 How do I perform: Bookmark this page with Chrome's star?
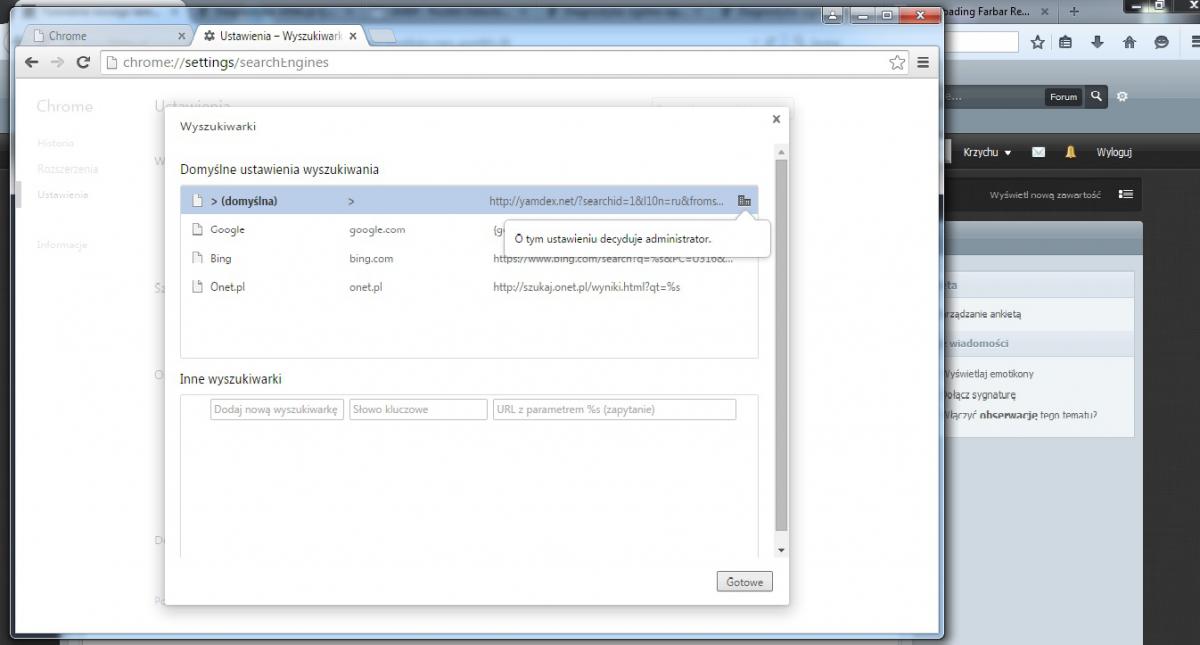(897, 62)
